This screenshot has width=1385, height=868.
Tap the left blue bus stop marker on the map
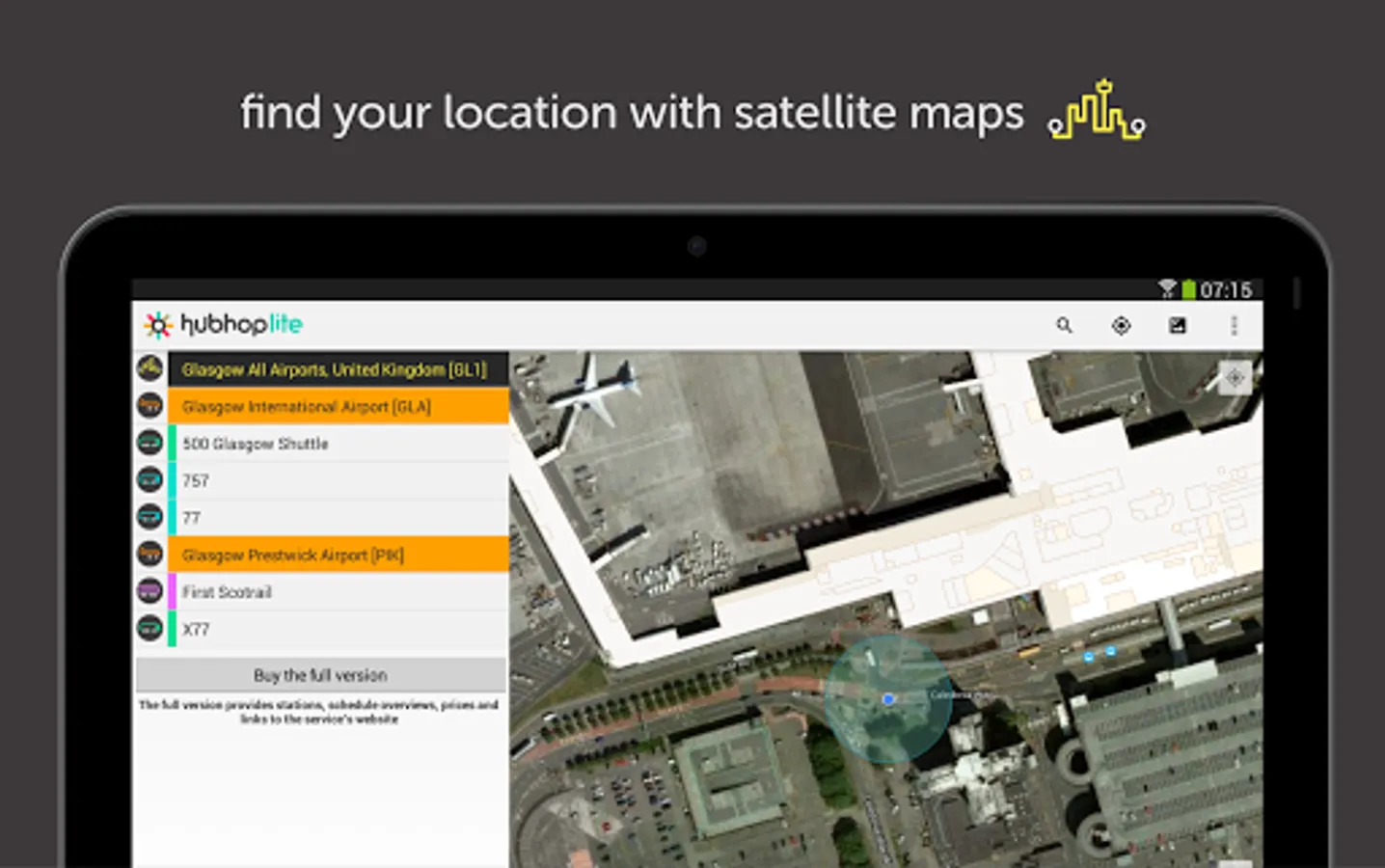(x=1089, y=656)
